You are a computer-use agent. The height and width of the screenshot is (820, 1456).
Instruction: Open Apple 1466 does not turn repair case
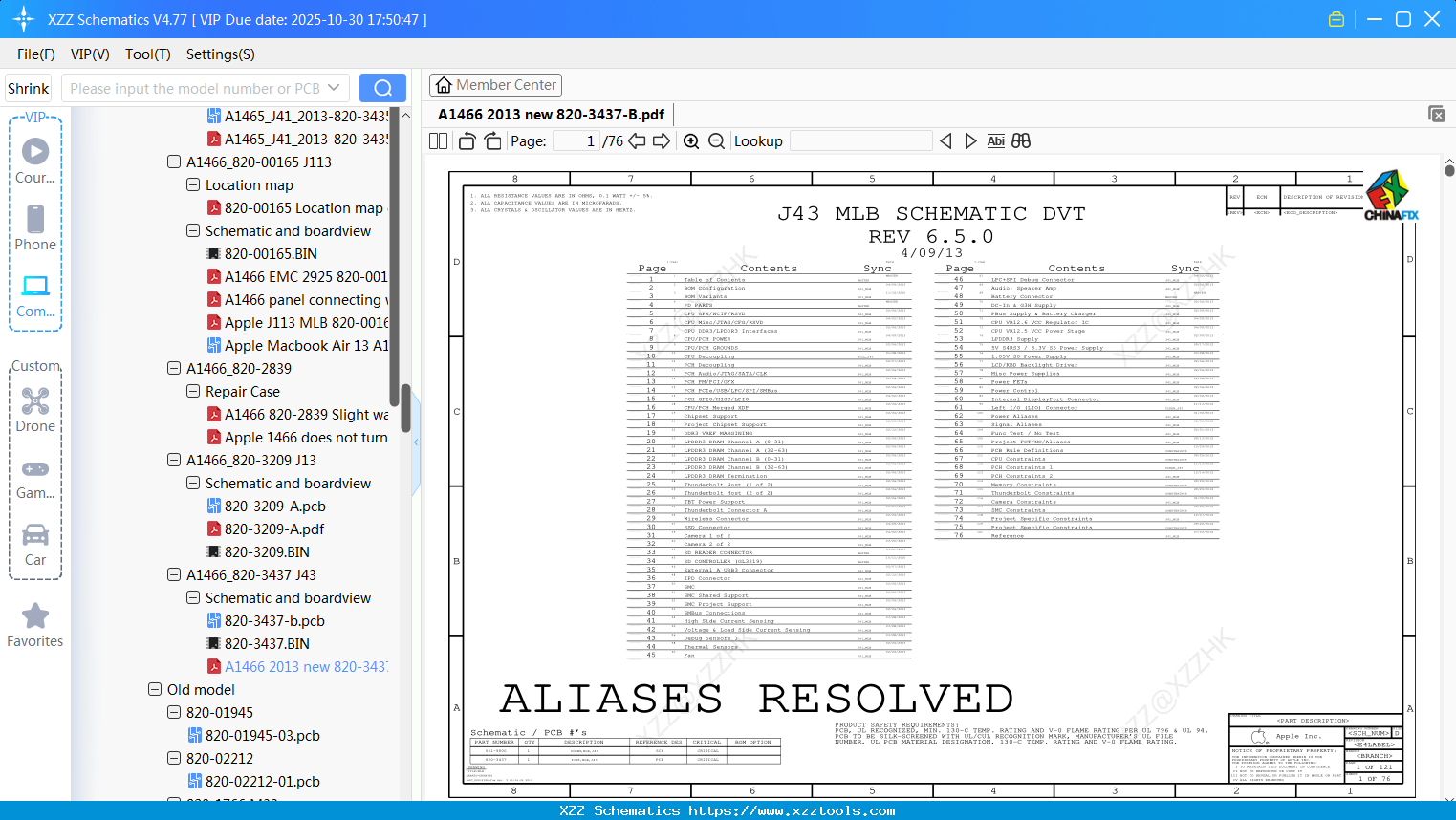pyautogui.click(x=297, y=438)
